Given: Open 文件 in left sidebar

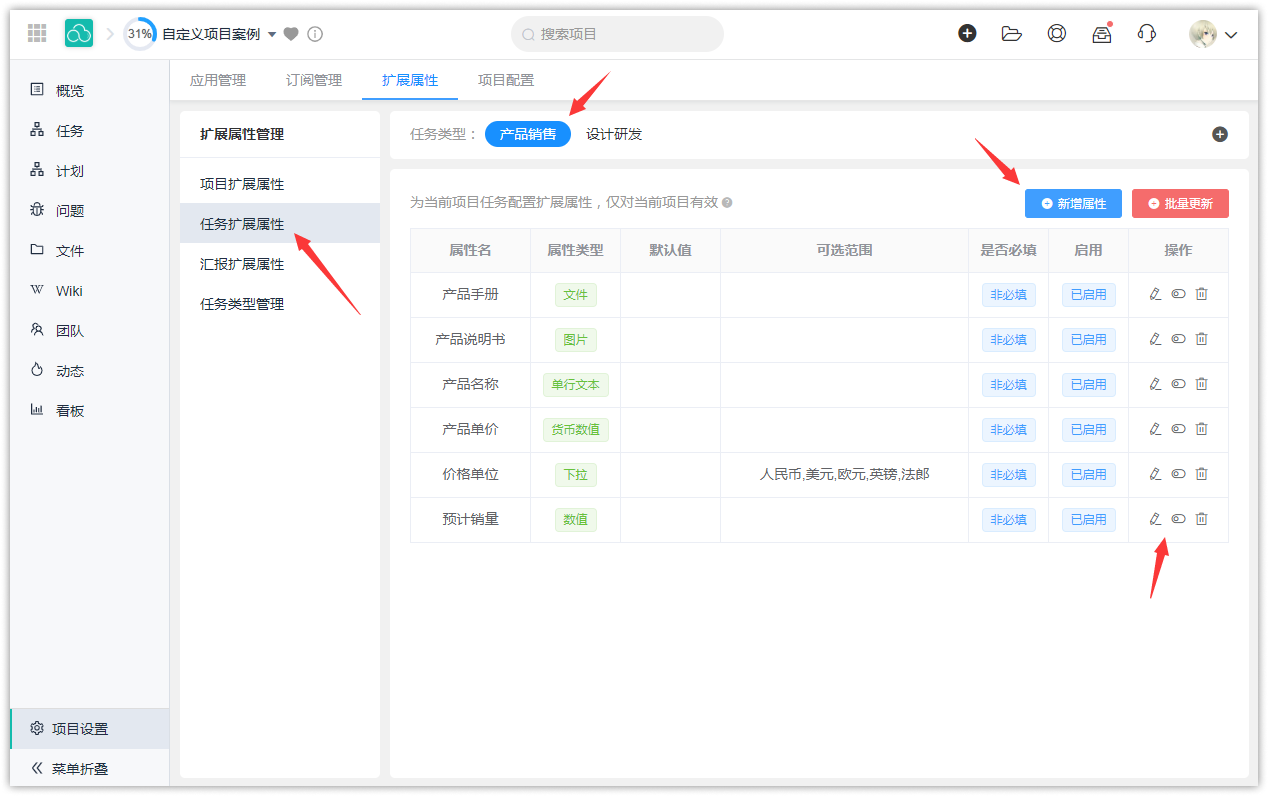Looking at the screenshot, I should tap(90, 250).
